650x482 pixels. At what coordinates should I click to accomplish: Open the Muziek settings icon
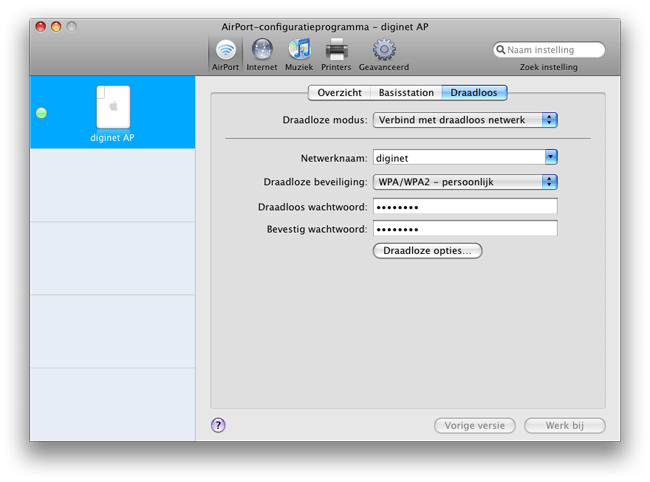coord(299,49)
